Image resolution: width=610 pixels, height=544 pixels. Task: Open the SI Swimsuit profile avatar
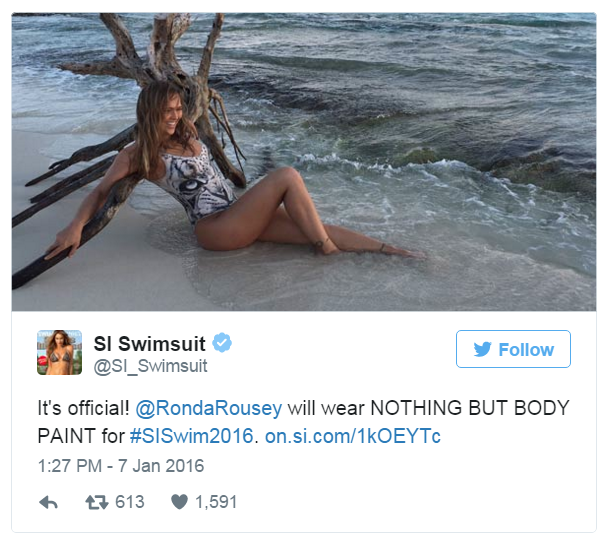[x=60, y=353]
